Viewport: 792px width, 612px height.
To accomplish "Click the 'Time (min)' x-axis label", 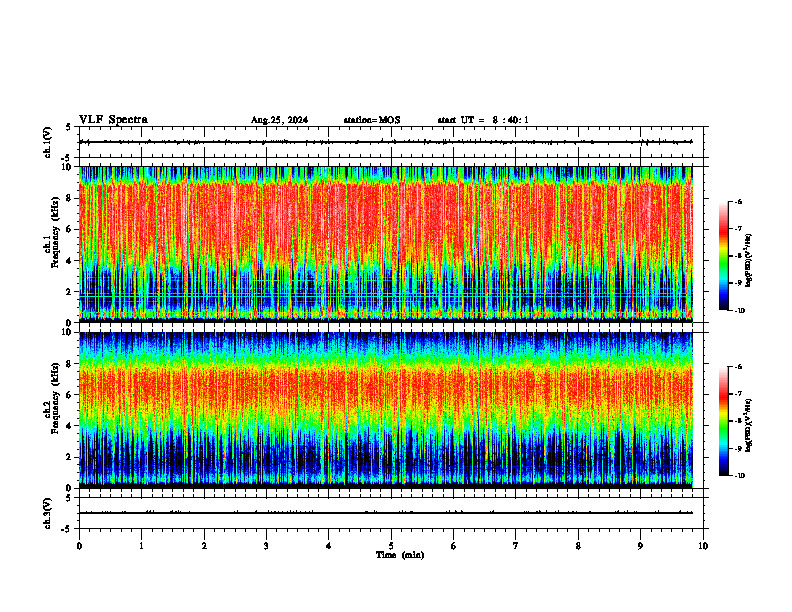I will 400,555.
